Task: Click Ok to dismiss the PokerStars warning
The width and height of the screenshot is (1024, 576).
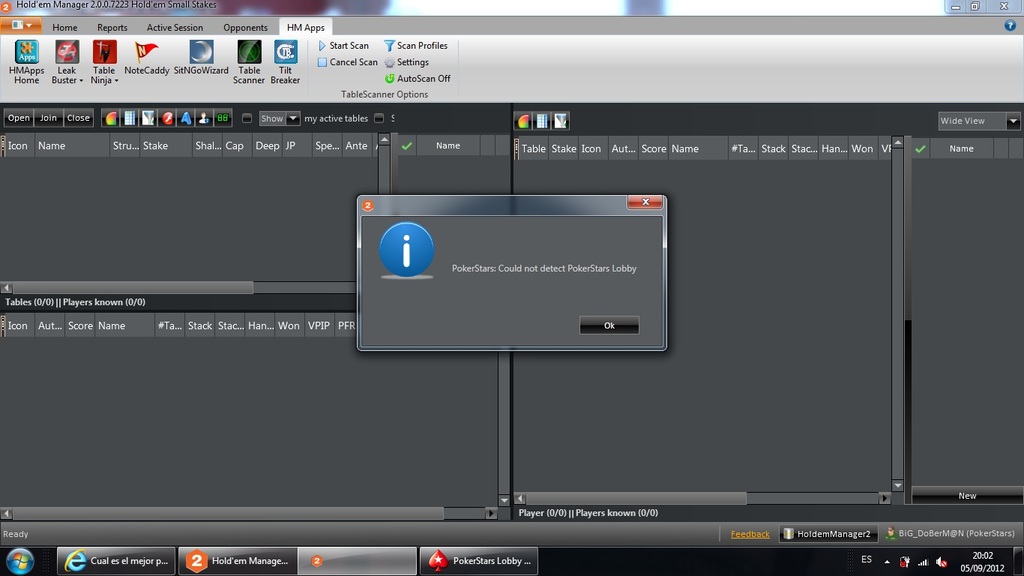Action: click(x=608, y=324)
